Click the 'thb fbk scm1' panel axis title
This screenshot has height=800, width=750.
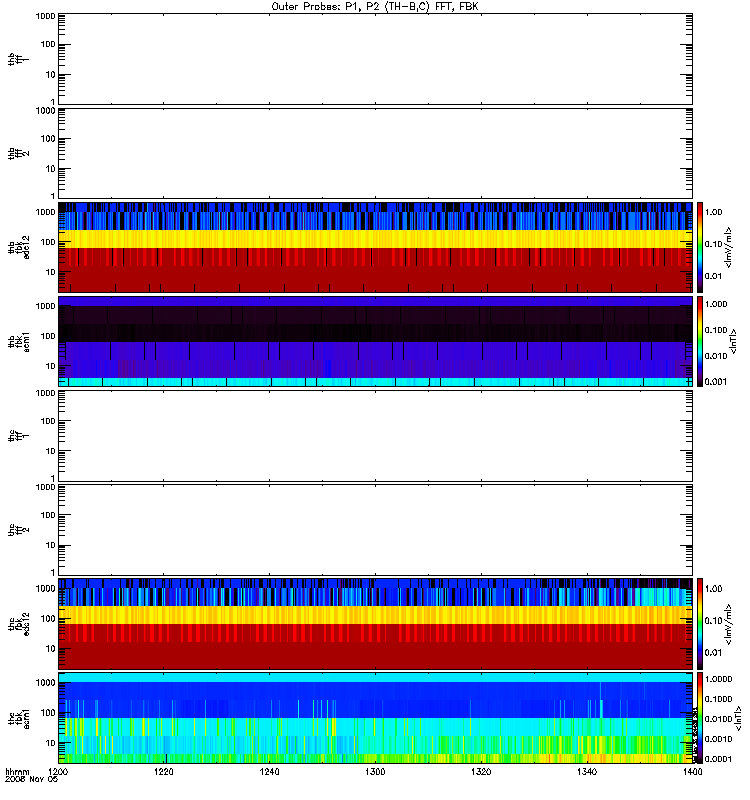tap(18, 341)
